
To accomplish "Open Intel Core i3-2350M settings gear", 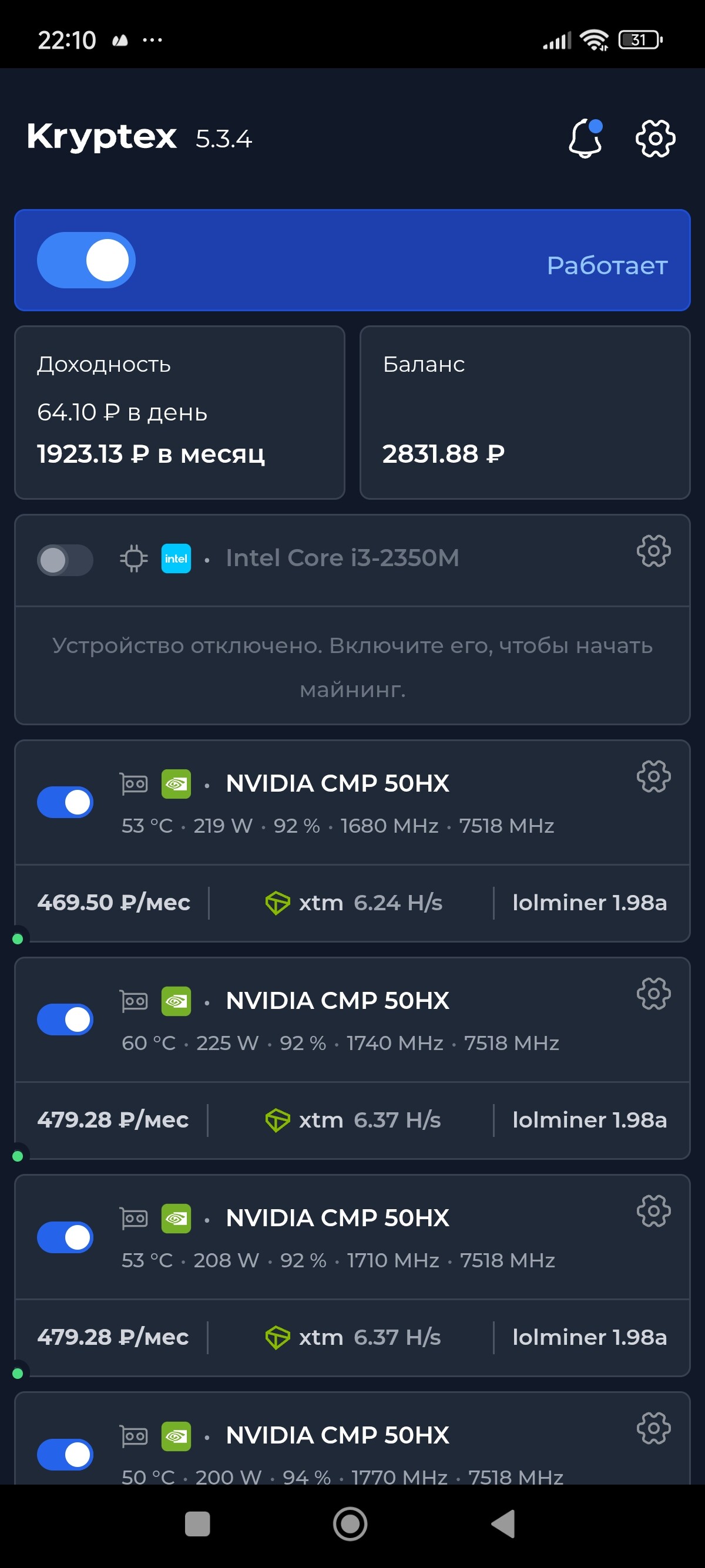I will point(653,551).
